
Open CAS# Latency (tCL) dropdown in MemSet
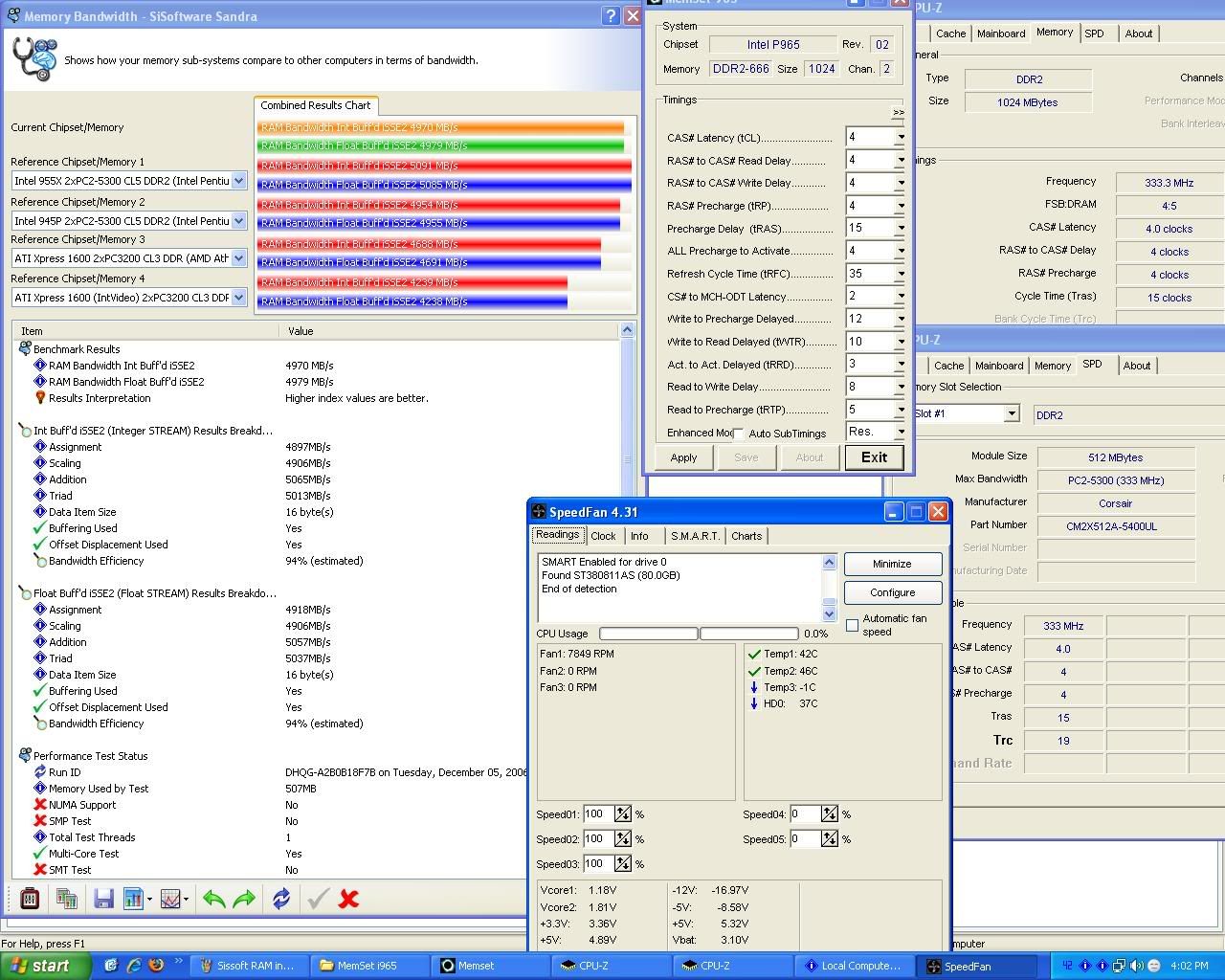900,138
